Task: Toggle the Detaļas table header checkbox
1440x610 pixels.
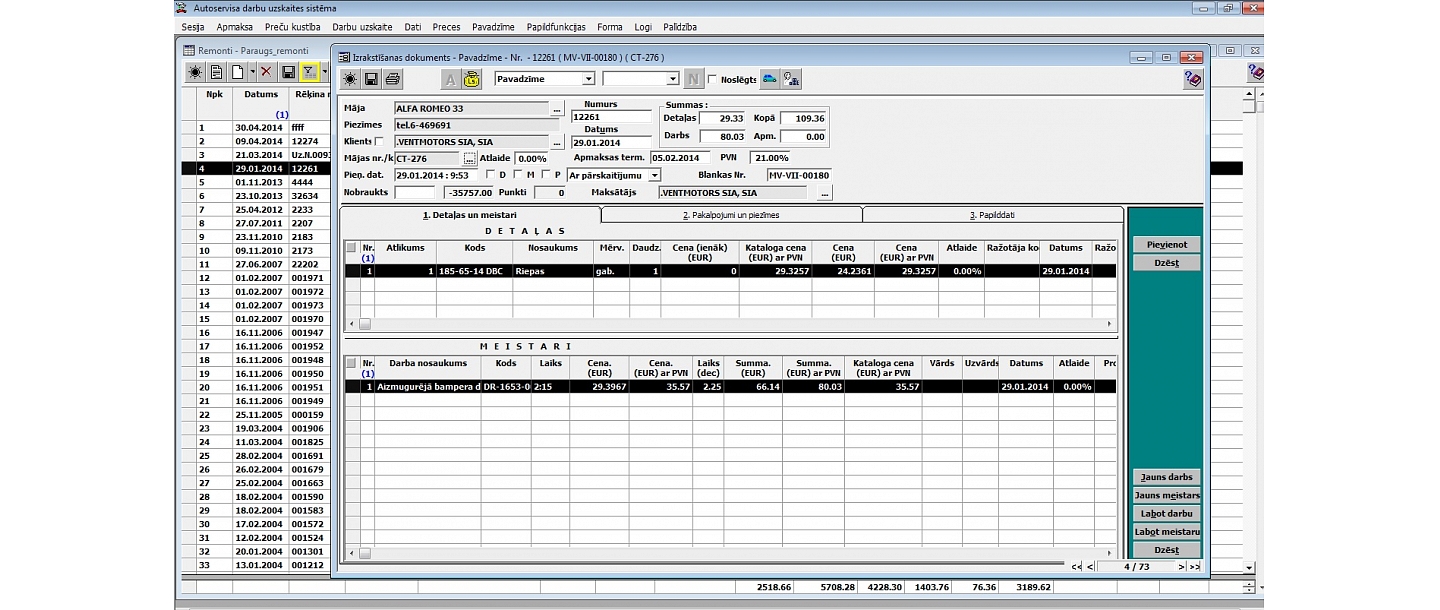Action: [x=351, y=247]
